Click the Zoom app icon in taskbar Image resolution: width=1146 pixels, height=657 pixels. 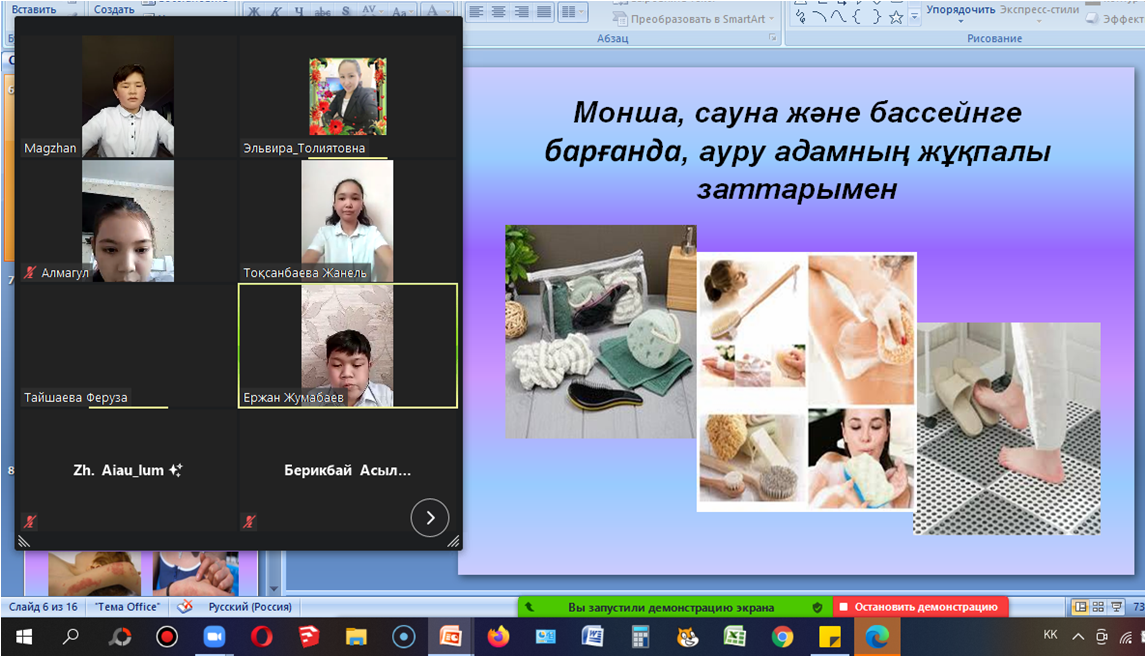tap(214, 637)
